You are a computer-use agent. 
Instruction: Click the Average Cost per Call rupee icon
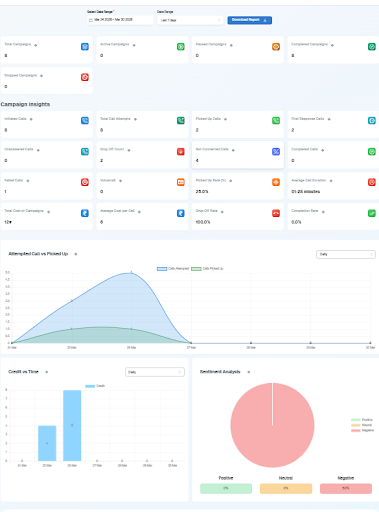tap(181, 213)
